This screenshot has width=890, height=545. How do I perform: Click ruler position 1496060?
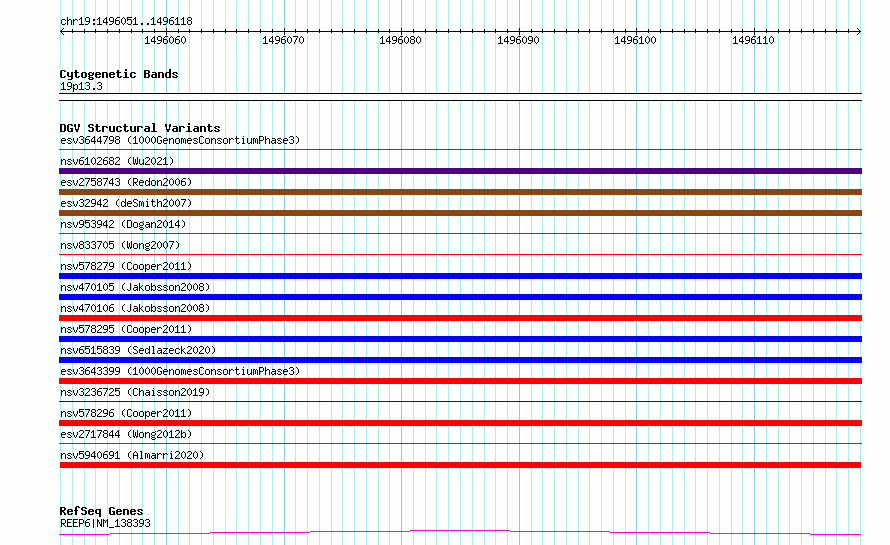[165, 40]
